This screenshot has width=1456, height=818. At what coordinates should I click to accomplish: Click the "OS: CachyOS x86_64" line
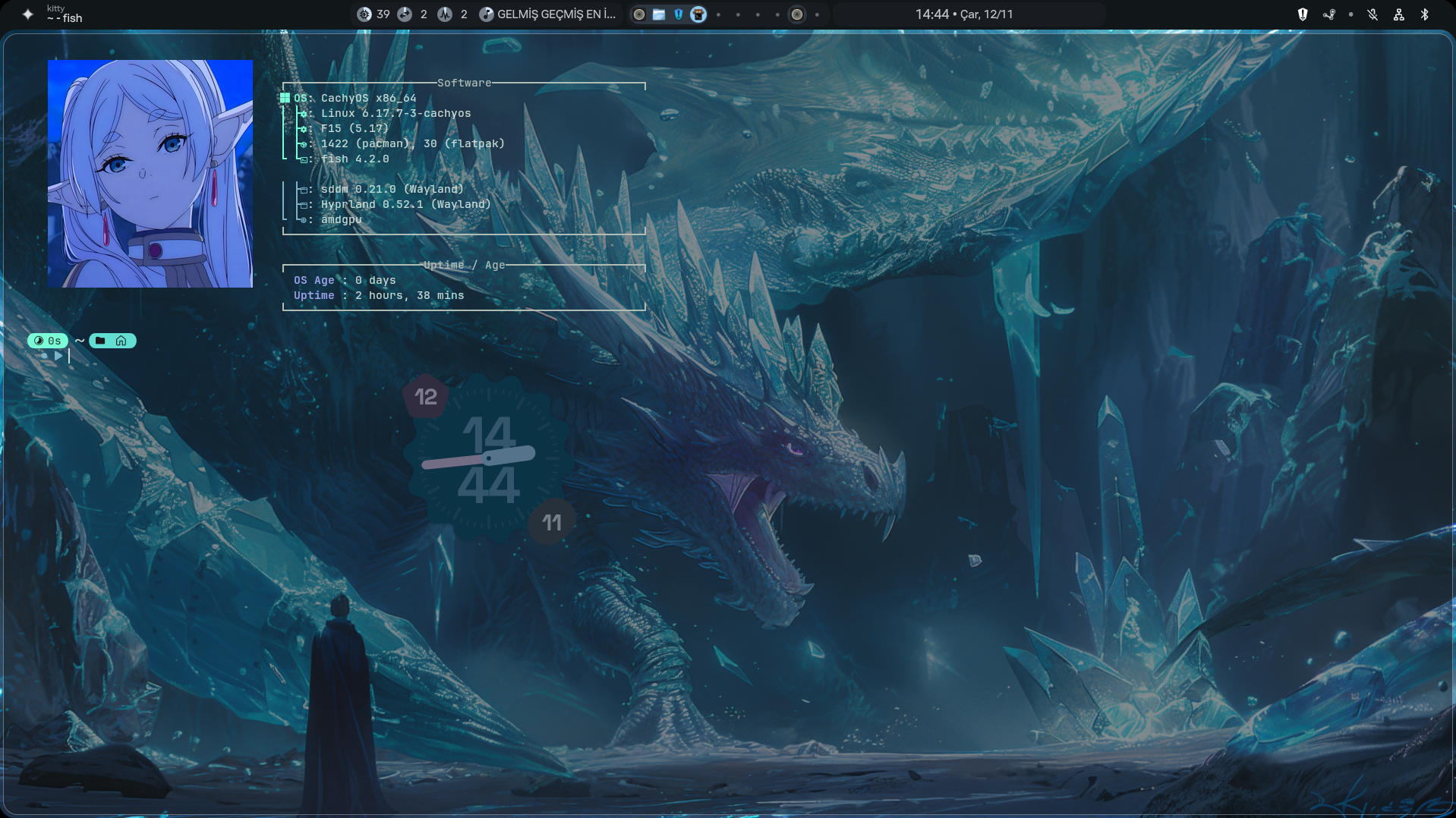(348, 98)
